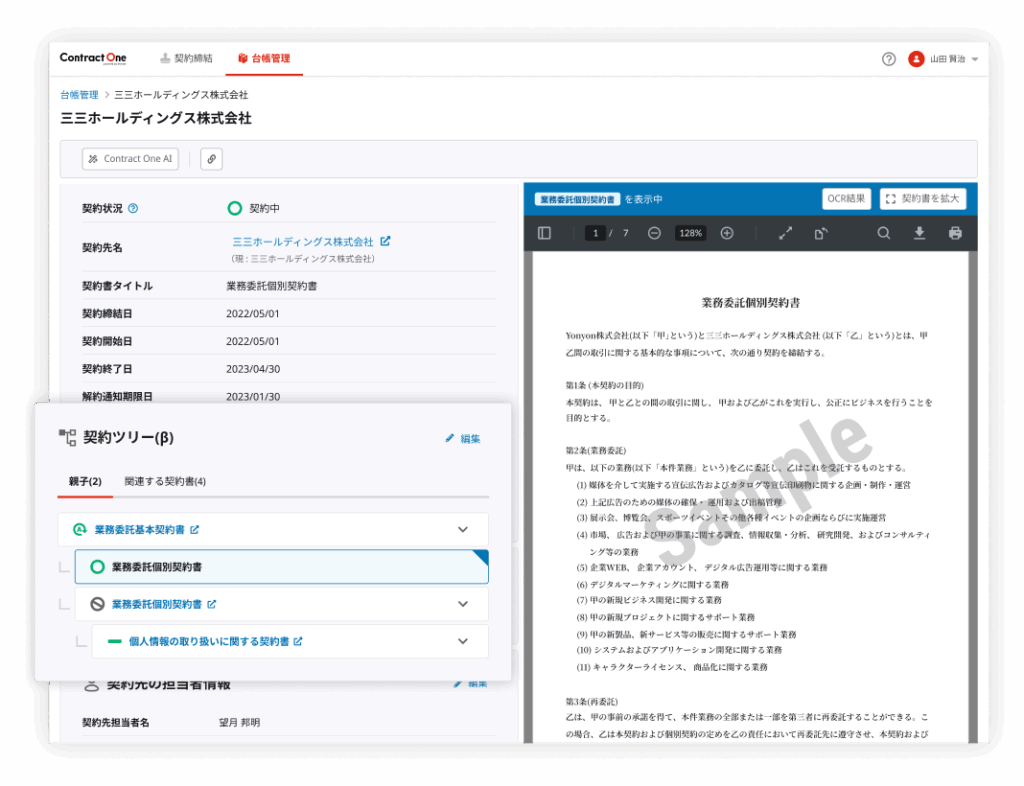Screen dimensions: 1024x786
Task: Click the fit-to-page expand arrows icon
Action: (x=786, y=233)
